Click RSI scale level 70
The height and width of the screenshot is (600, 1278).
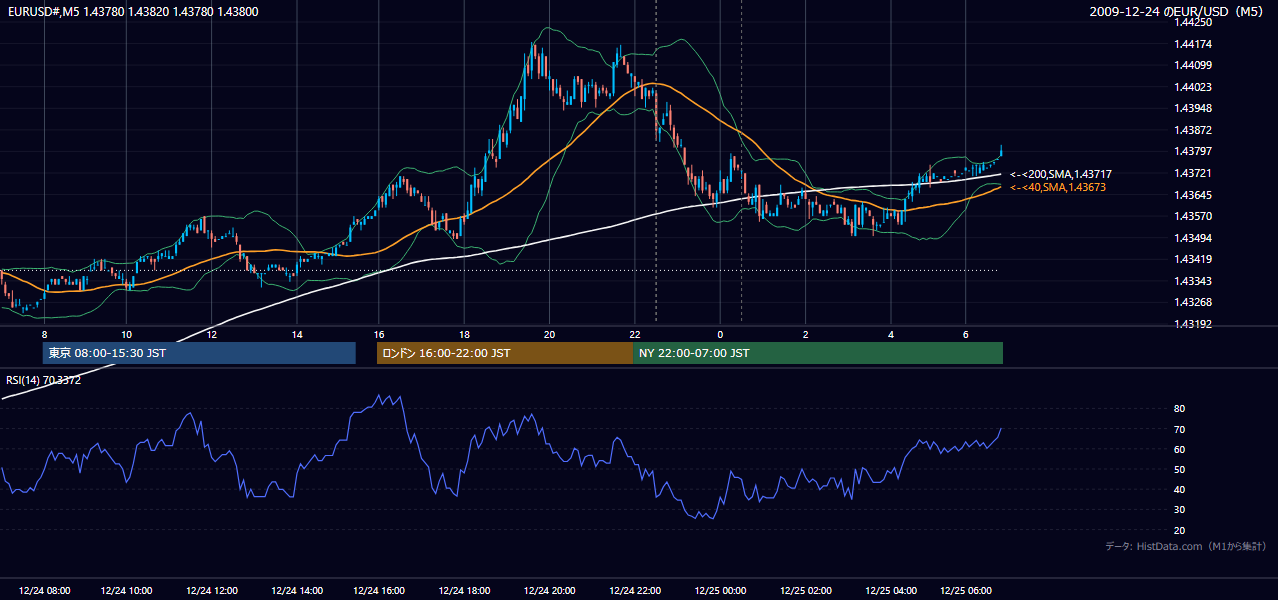tap(1179, 429)
